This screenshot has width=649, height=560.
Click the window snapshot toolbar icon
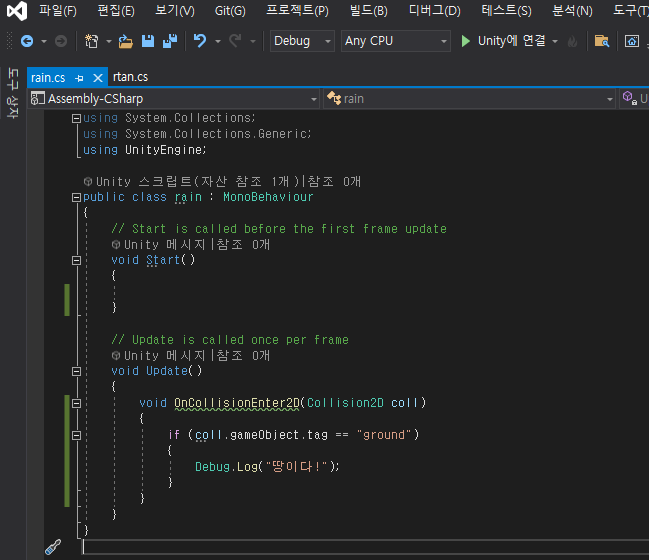(x=632, y=41)
